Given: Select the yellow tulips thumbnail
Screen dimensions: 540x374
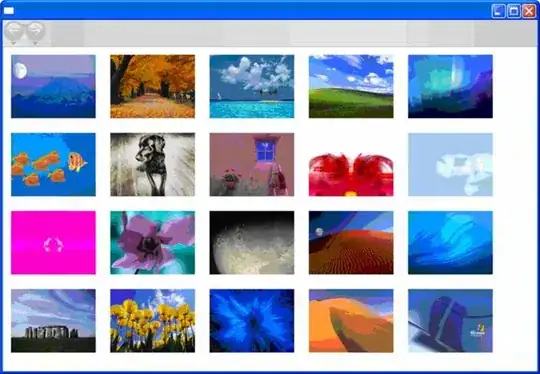Looking at the screenshot, I should coord(153,321).
